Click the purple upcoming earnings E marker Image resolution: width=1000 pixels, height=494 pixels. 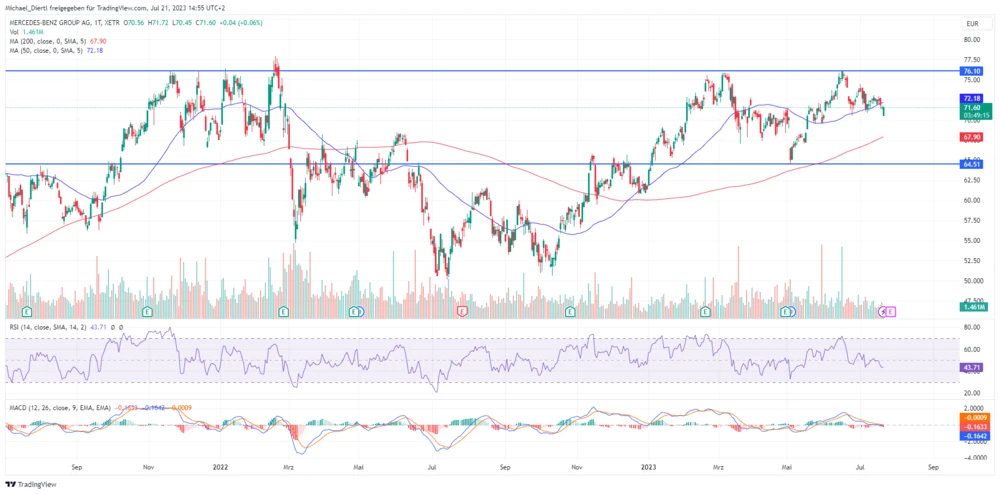890,312
